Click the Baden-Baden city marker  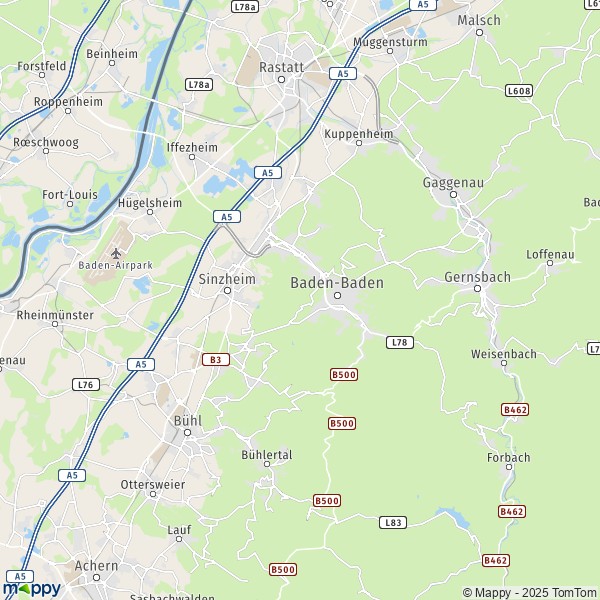click(x=337, y=295)
